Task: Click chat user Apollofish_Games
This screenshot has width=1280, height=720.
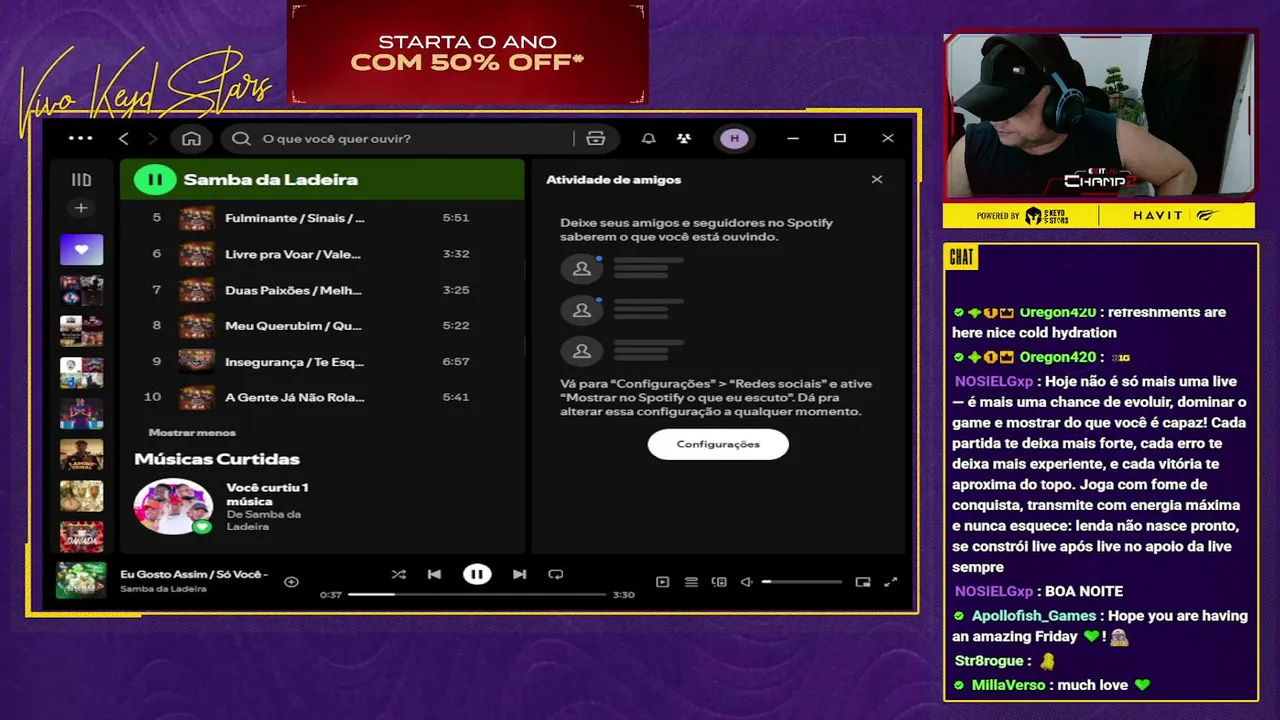Action: [1034, 616]
